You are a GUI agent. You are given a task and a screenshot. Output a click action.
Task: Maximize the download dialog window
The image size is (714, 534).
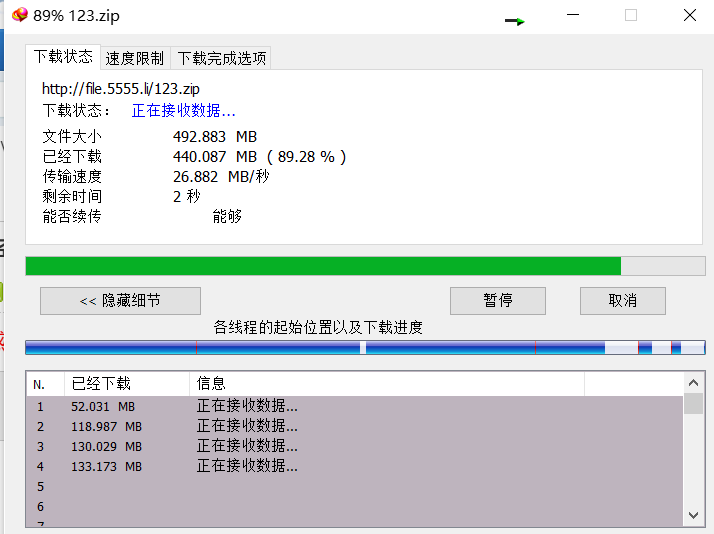coord(631,15)
